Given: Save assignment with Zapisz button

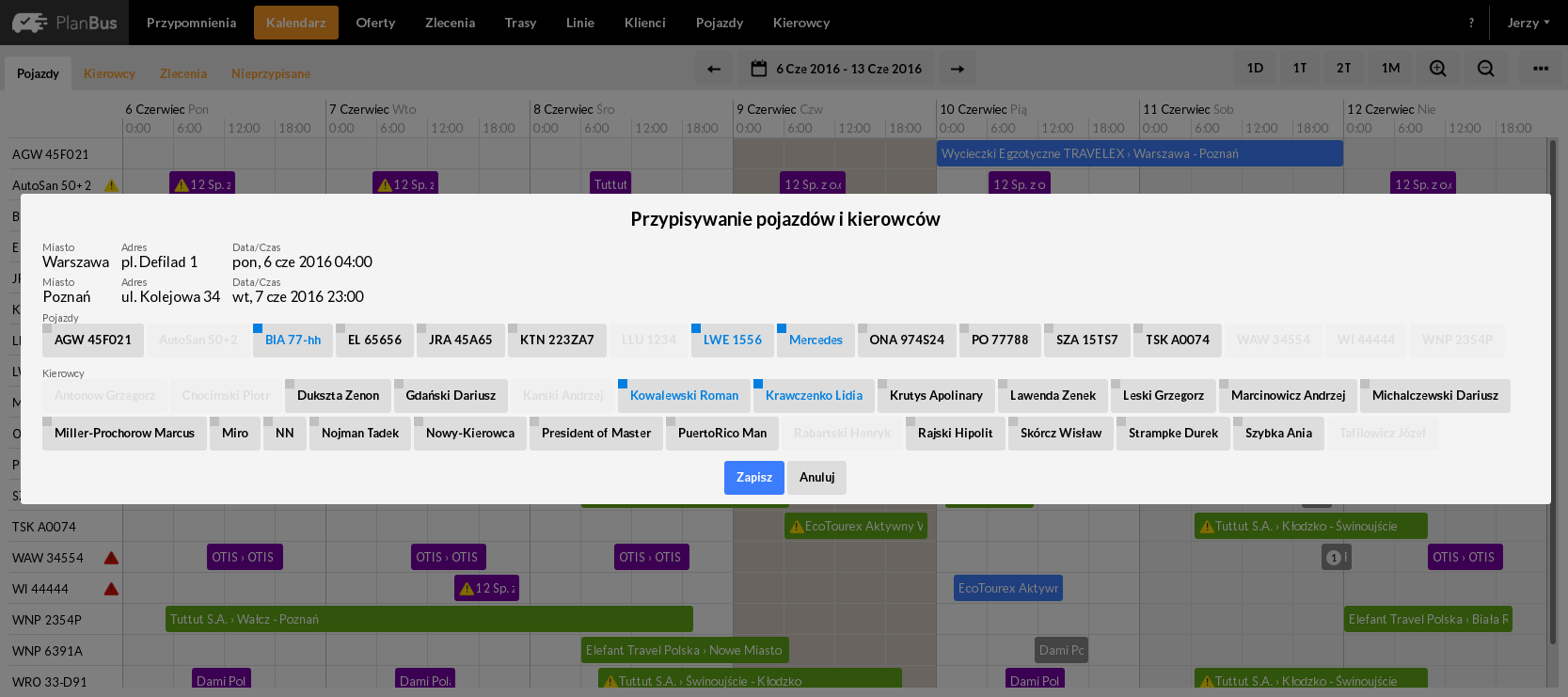Looking at the screenshot, I should point(754,478).
